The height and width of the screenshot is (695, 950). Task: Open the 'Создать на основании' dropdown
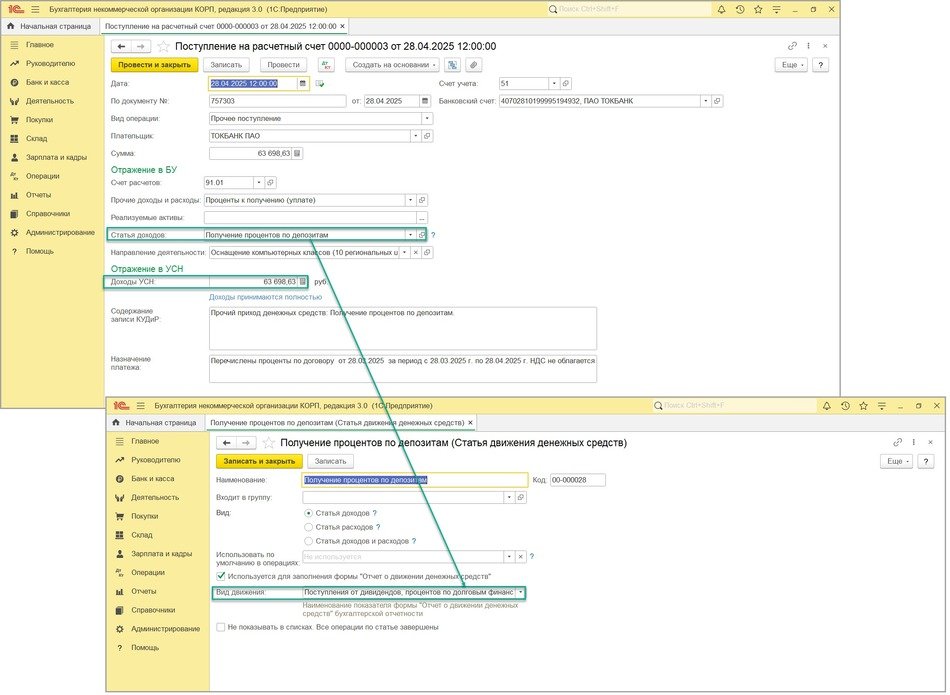click(393, 65)
